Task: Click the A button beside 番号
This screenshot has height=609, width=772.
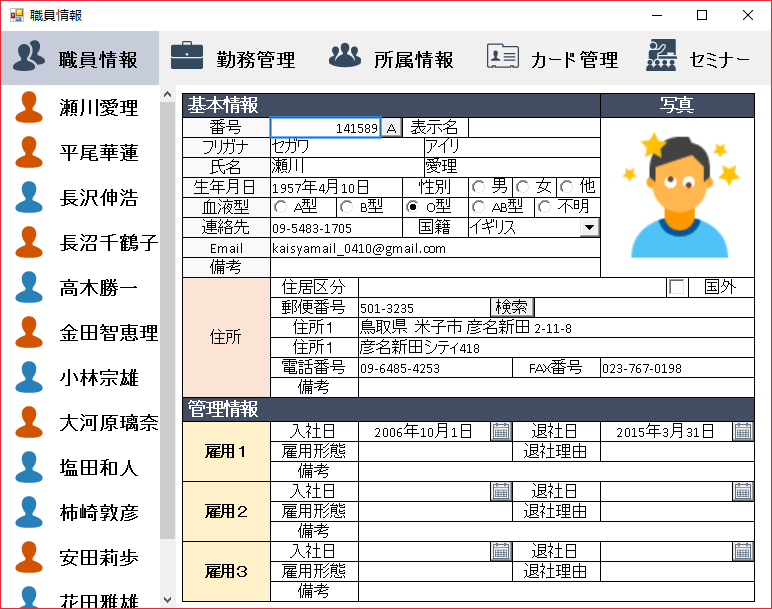Action: point(391,128)
